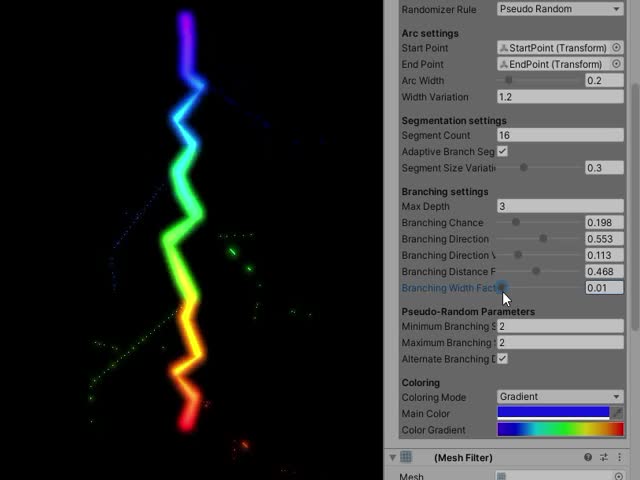Viewport: 640px width, 480px height.
Task: Click Width Variation field 1.2
Action: (560, 97)
